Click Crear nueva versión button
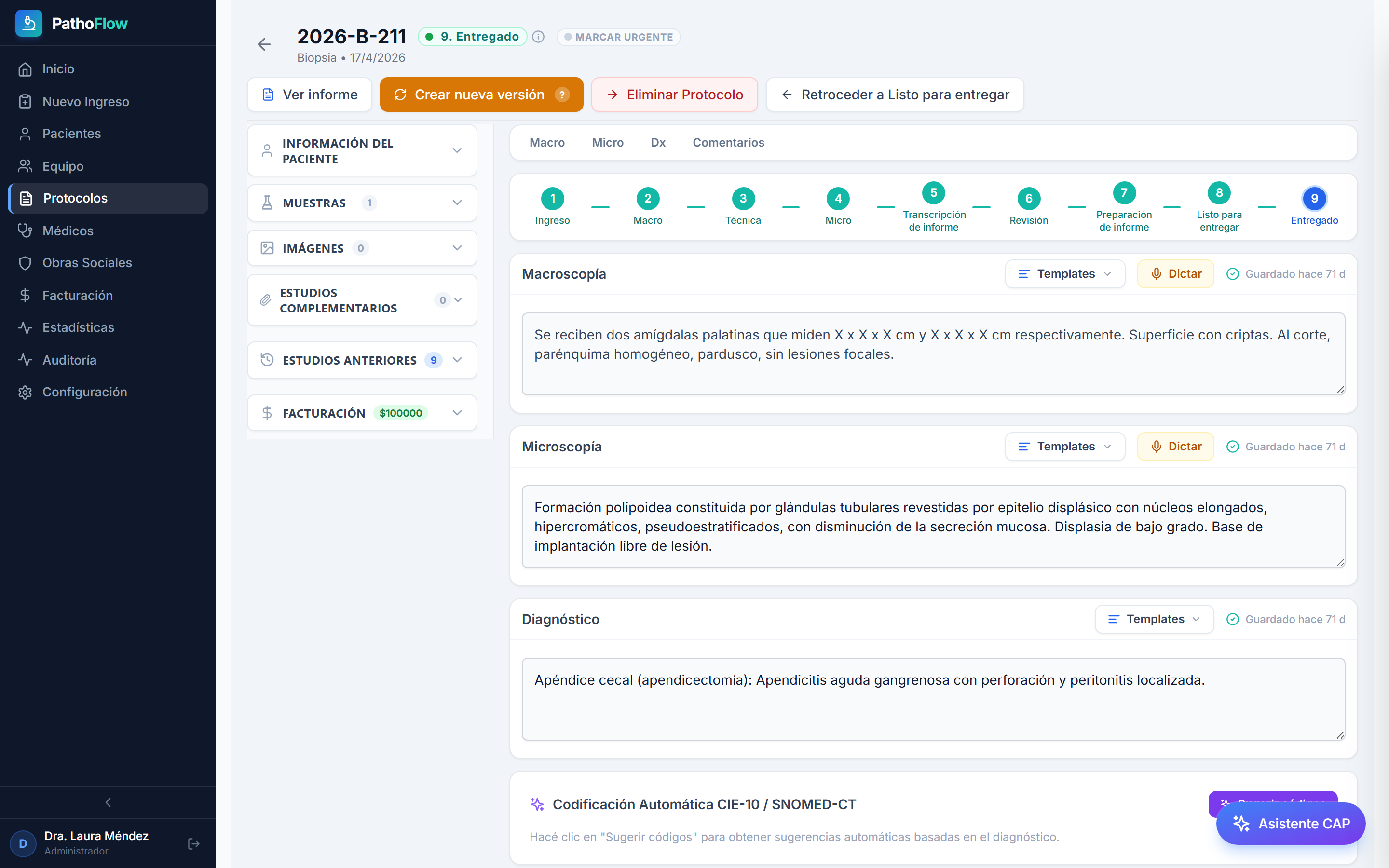The width and height of the screenshot is (1389, 868). [481, 95]
